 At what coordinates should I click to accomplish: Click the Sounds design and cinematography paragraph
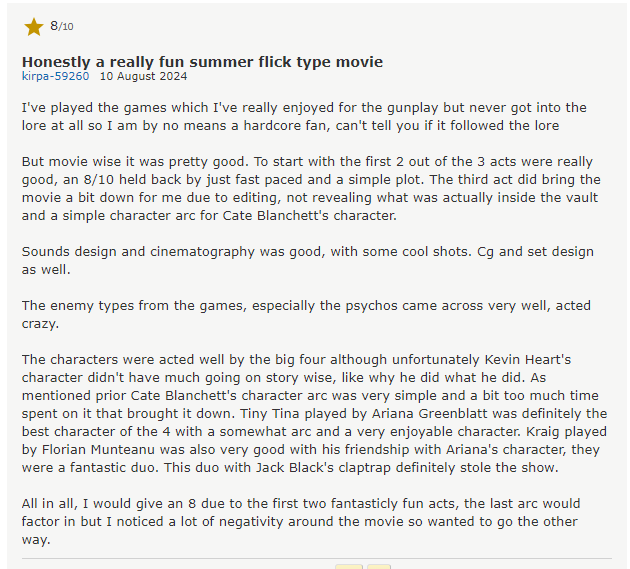308,260
